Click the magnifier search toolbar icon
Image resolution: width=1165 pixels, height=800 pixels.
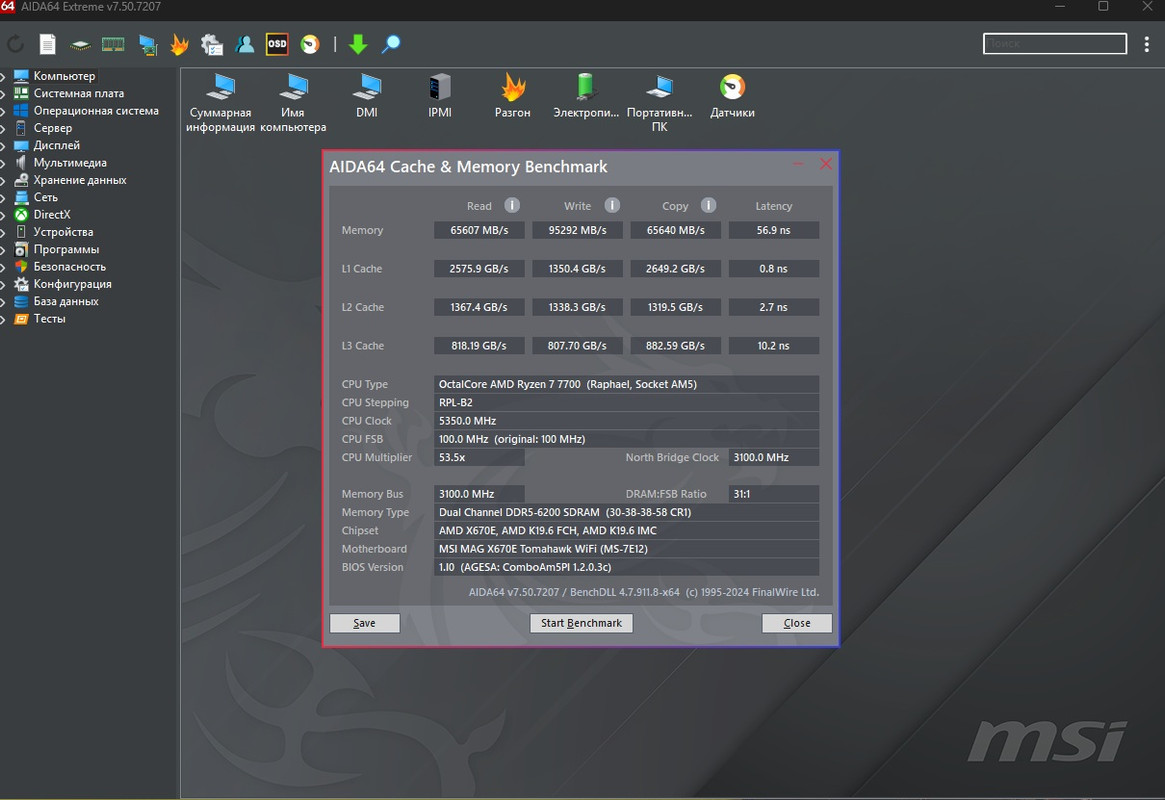tap(391, 45)
